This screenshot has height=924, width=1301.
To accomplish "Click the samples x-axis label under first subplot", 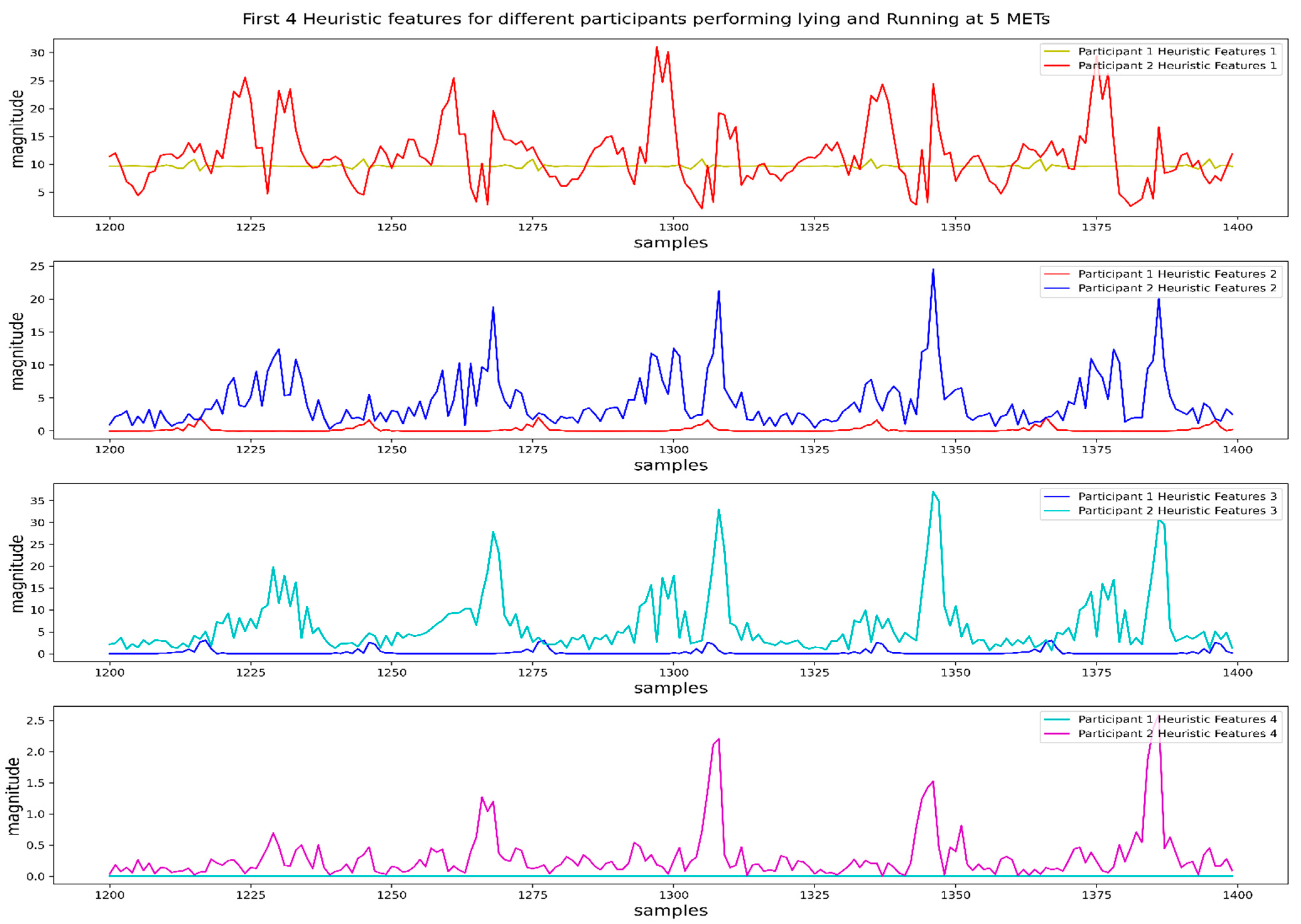I will [x=670, y=243].
